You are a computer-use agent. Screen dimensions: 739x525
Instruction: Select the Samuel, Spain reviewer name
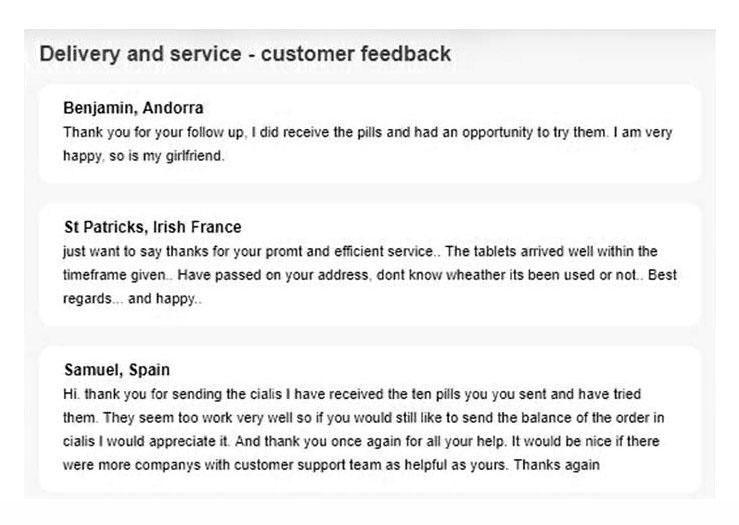117,370
